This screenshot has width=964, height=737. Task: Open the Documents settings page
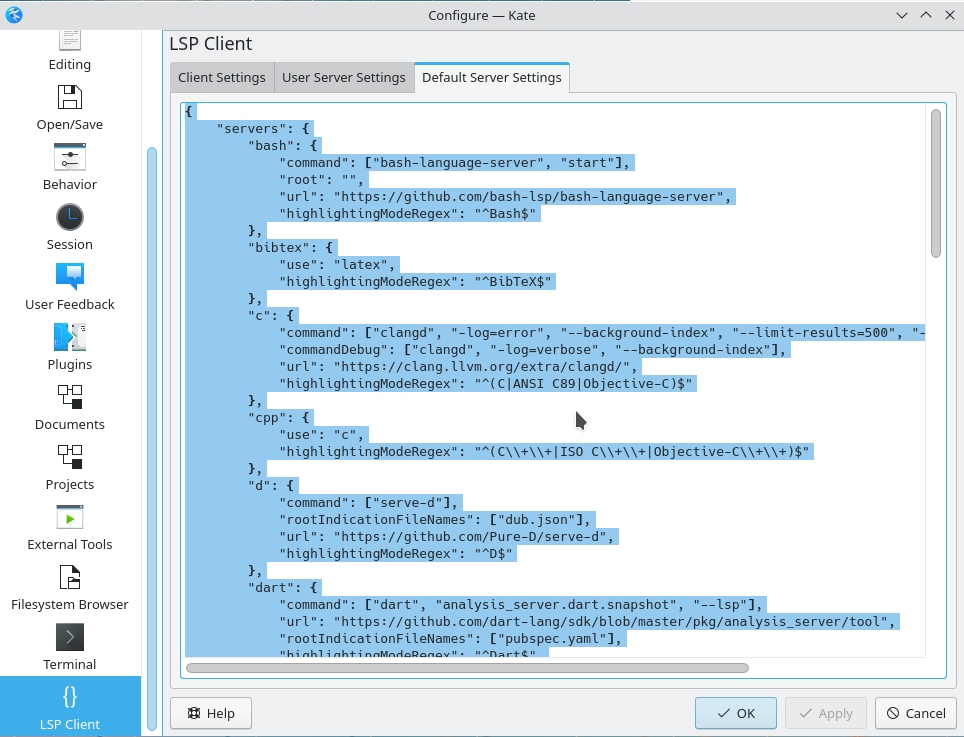tap(69, 408)
